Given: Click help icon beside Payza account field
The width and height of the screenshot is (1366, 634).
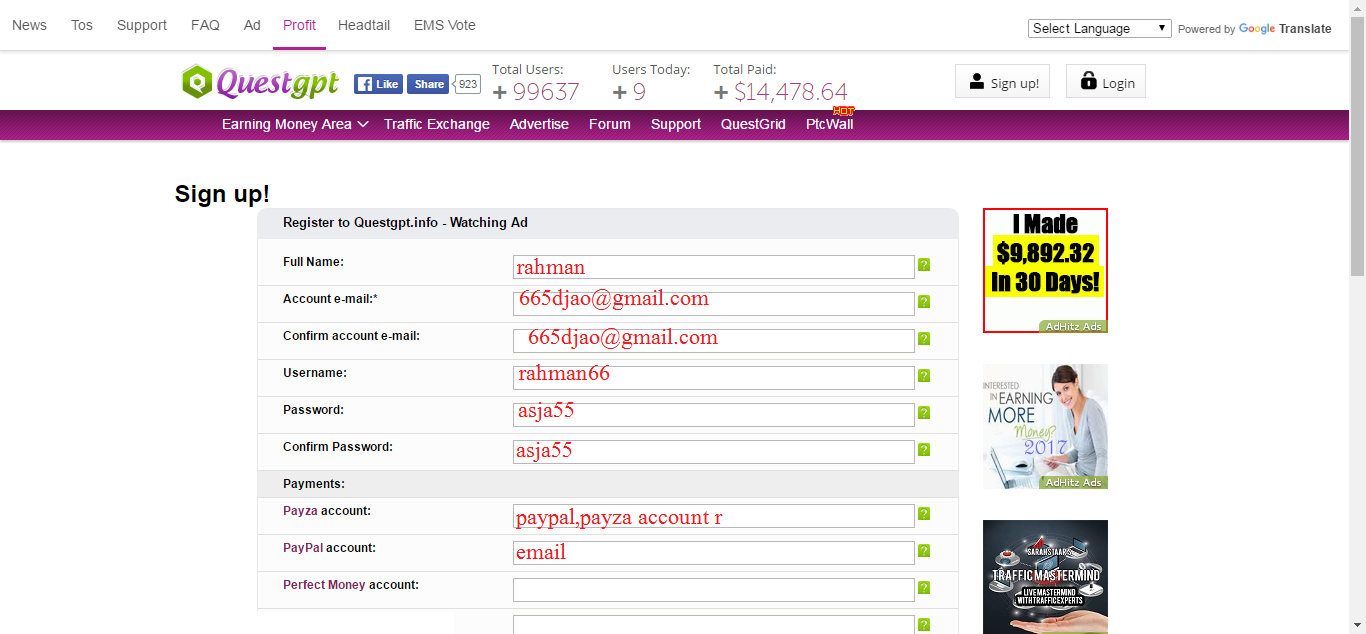Looking at the screenshot, I should (924, 514).
